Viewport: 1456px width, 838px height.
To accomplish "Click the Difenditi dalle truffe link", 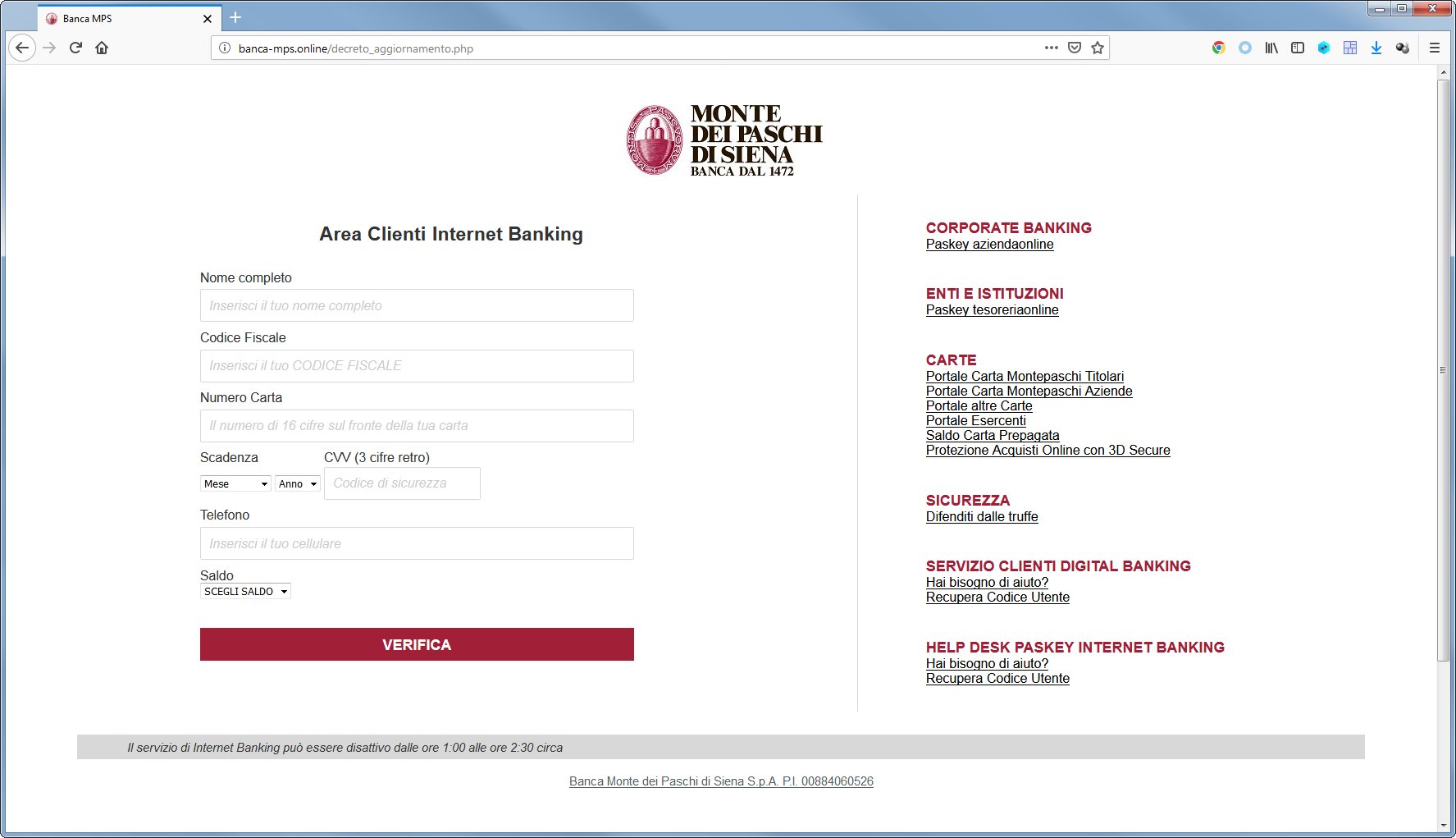I will pos(982,516).
